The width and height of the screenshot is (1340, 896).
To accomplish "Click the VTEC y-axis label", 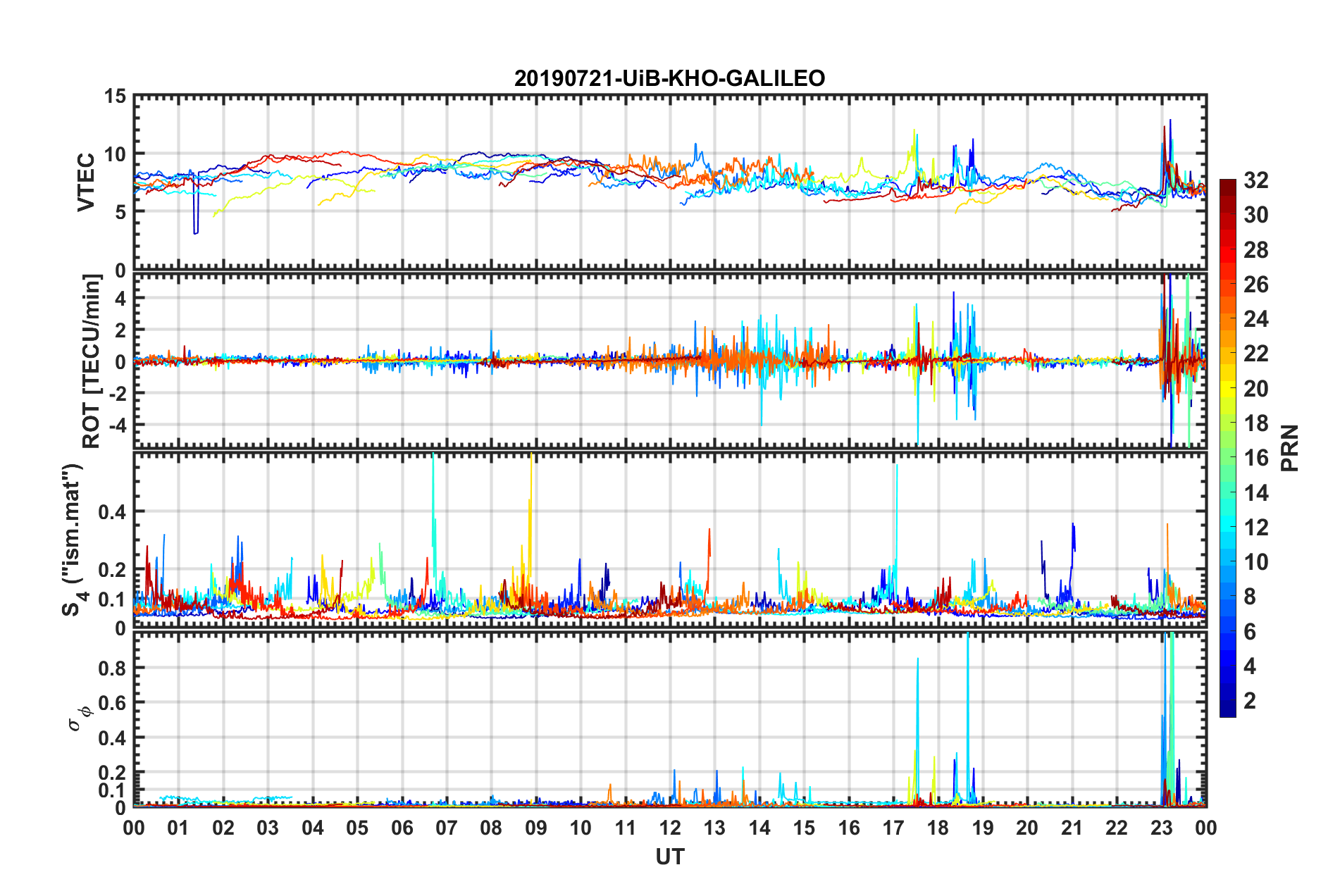I will (86, 182).
